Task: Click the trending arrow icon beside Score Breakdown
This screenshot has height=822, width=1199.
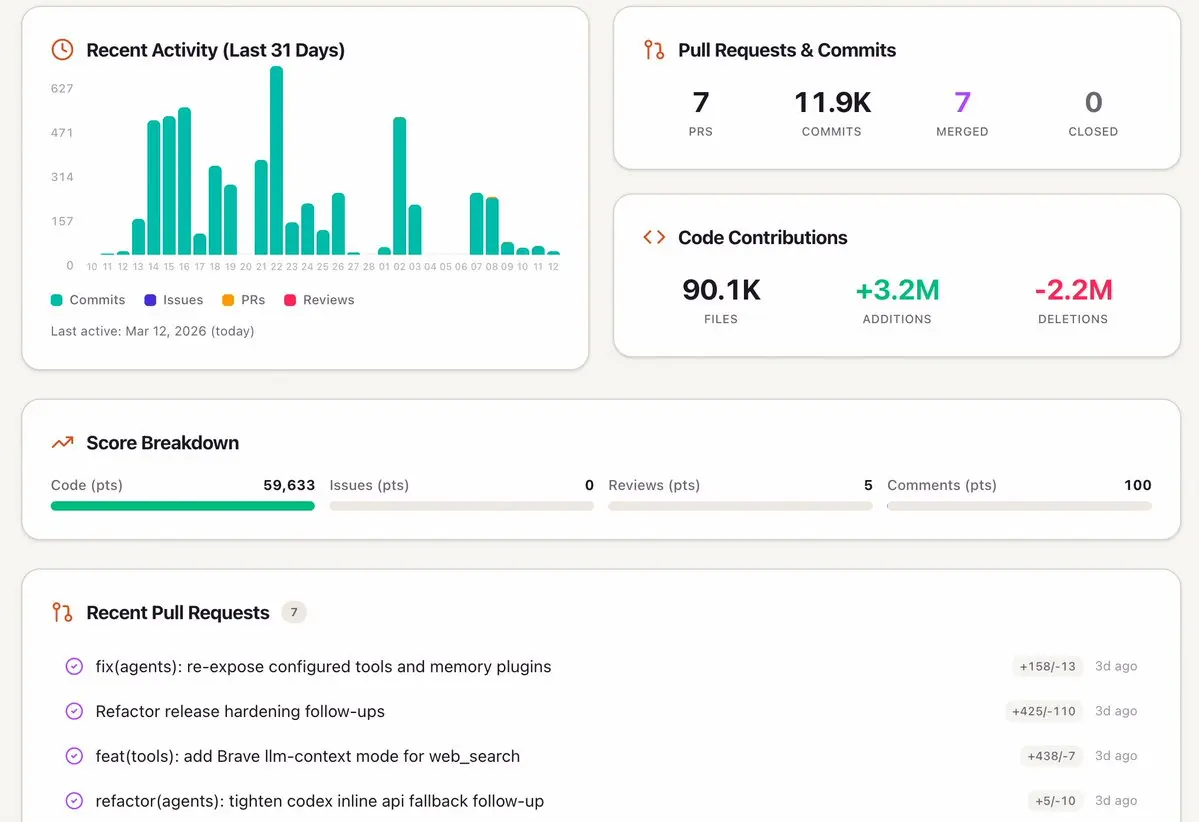Action: [x=62, y=443]
